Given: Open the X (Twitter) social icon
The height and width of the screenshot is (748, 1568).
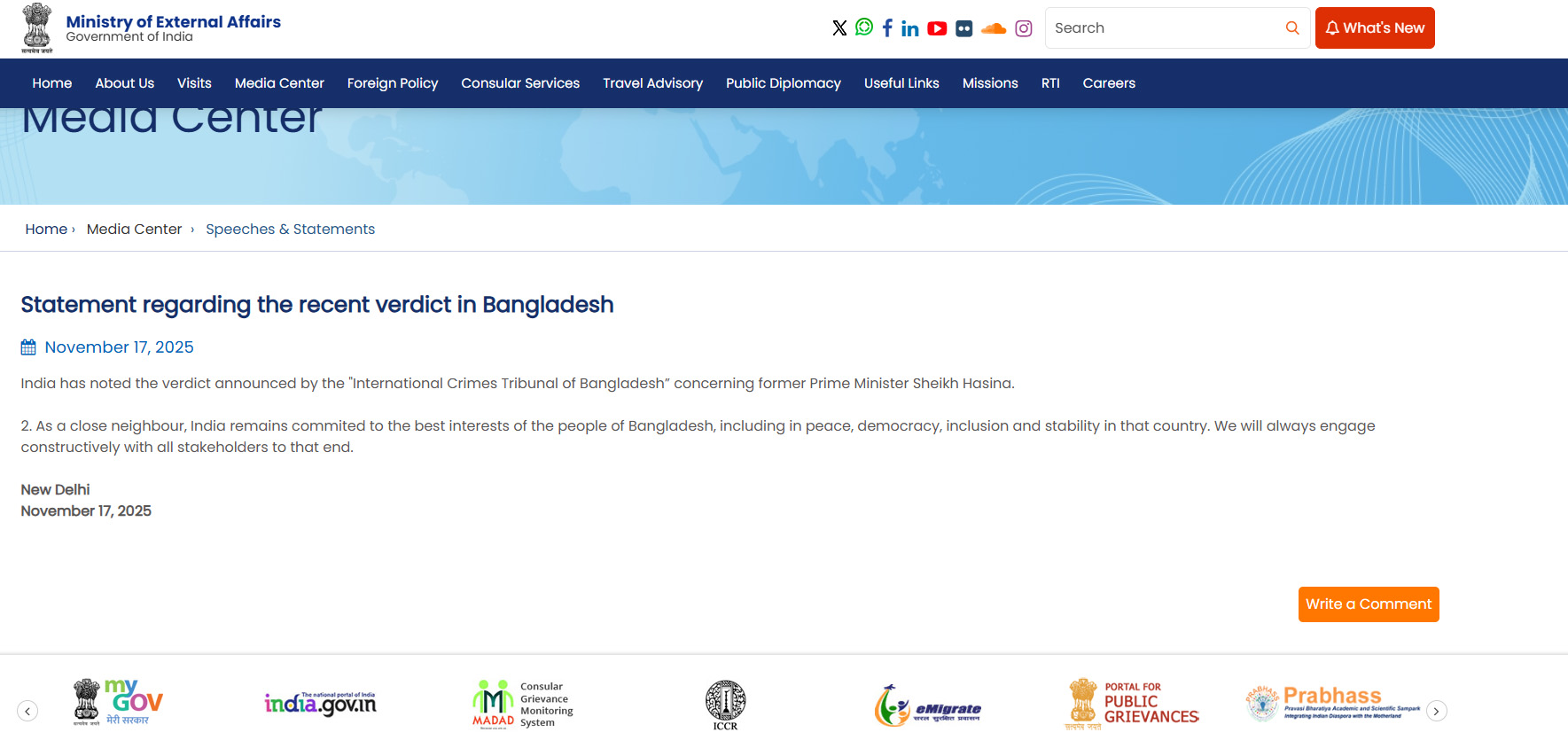Looking at the screenshot, I should click(x=839, y=28).
